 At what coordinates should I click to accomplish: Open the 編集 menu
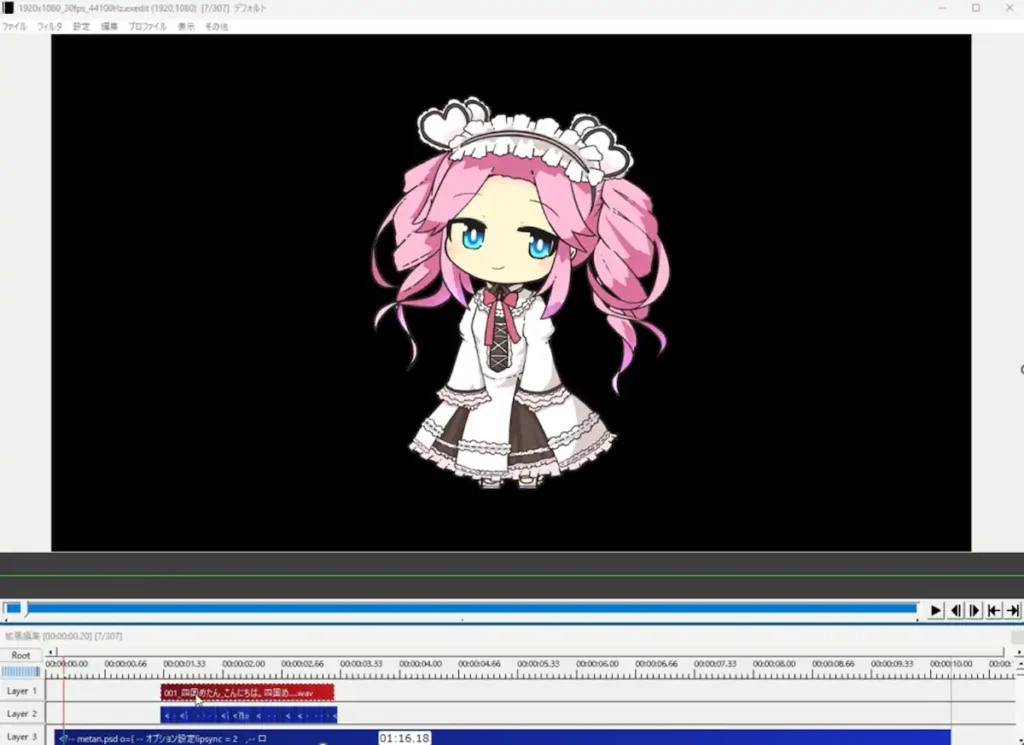click(x=109, y=27)
